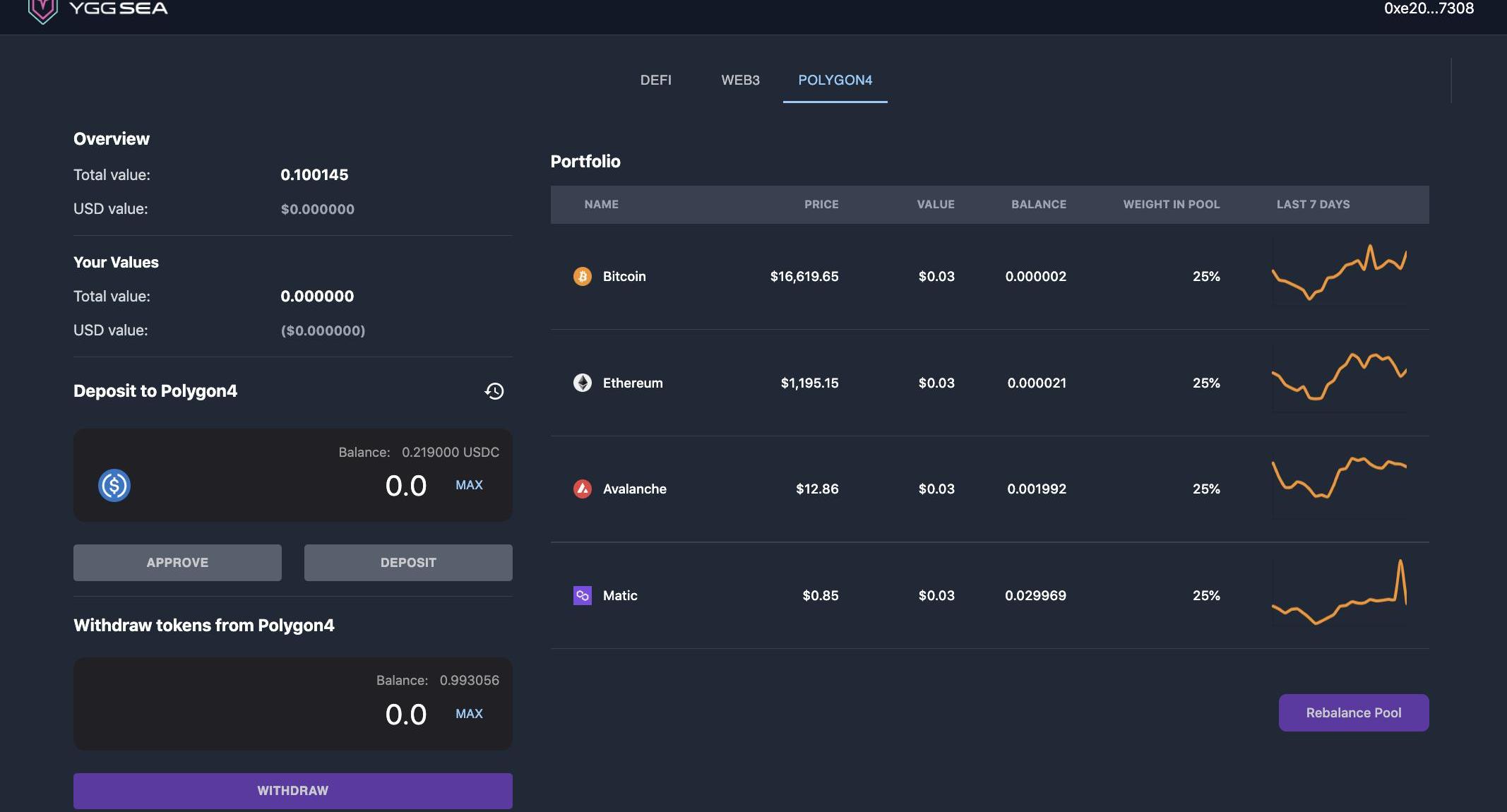Open deposit history clock icon
Screen dimensions: 1507x812
(494, 391)
